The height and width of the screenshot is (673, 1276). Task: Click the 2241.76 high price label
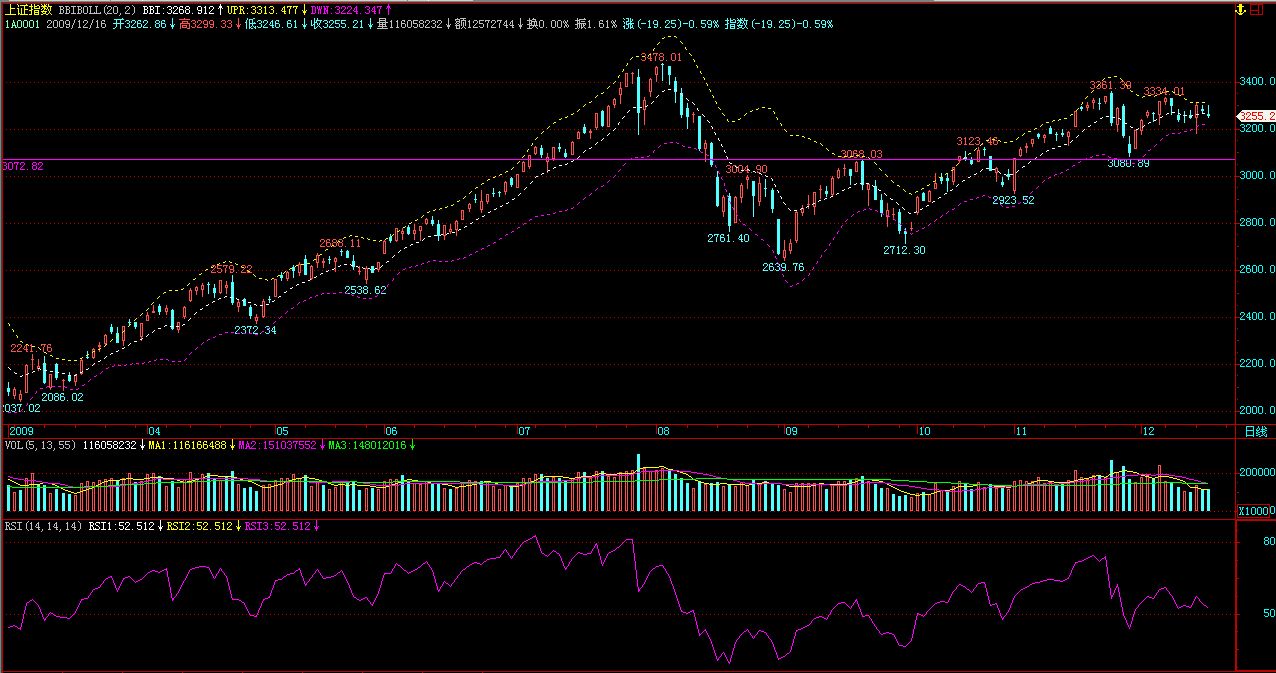point(31,348)
